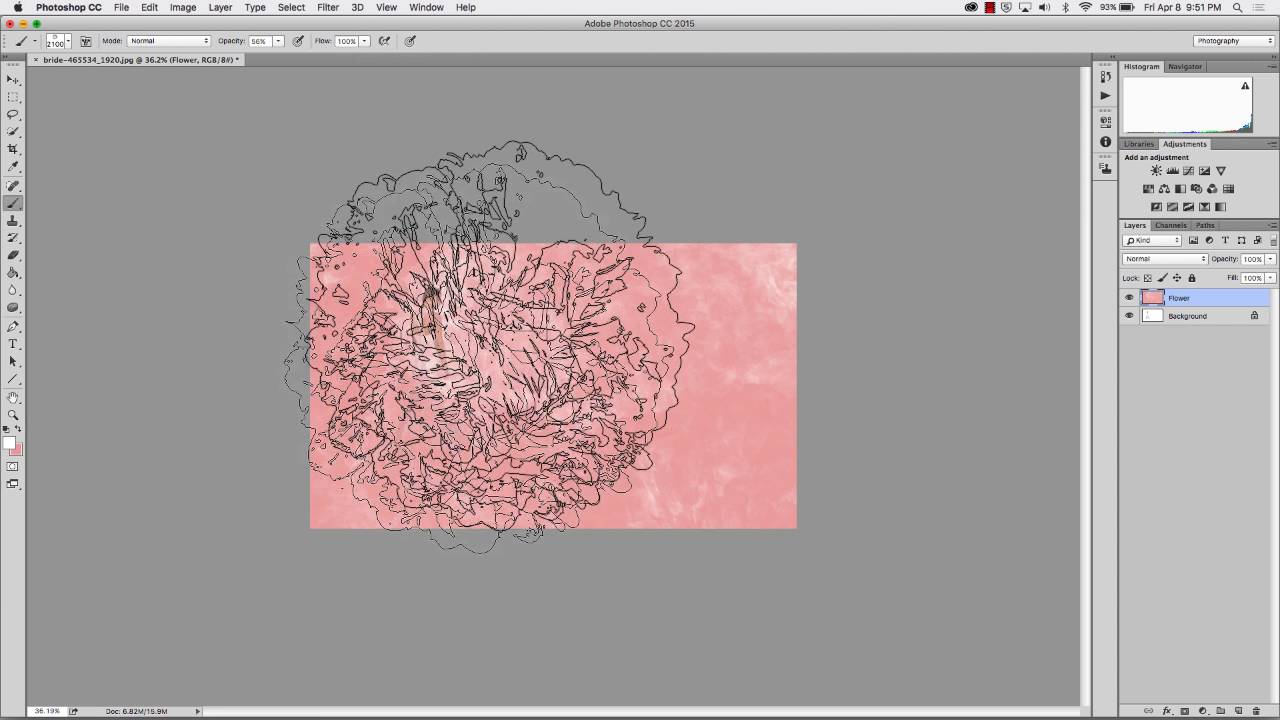
Task: Toggle pressure for brush size
Action: 410,41
